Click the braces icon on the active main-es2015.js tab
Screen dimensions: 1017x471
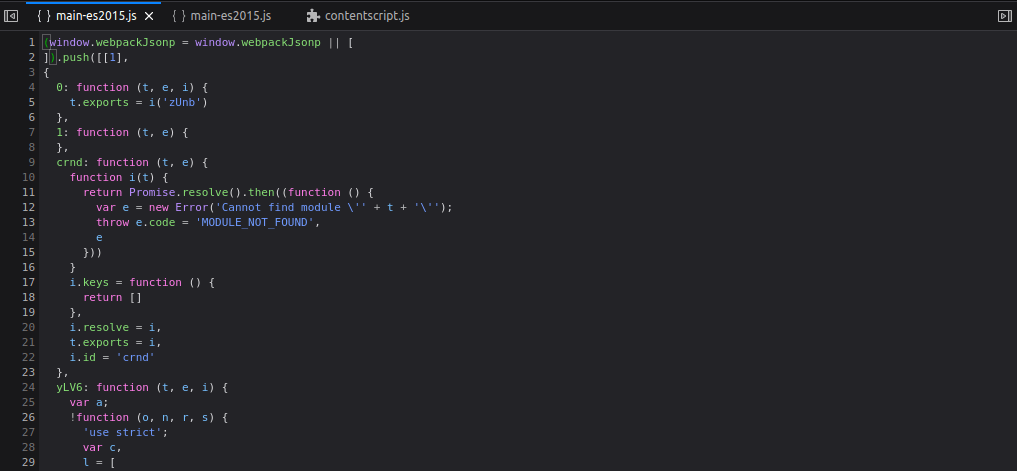coord(43,16)
